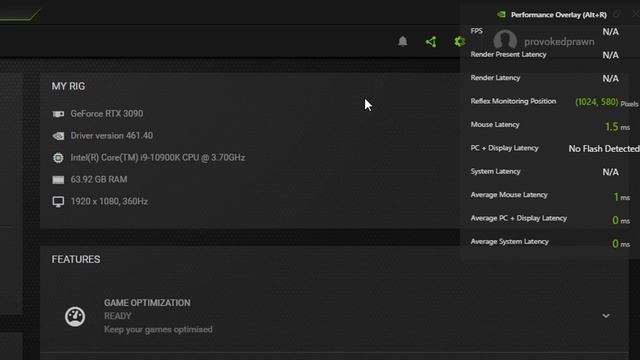This screenshot has width=640, height=360.
Task: Click the PC + Display Latency label
Action: point(504,148)
